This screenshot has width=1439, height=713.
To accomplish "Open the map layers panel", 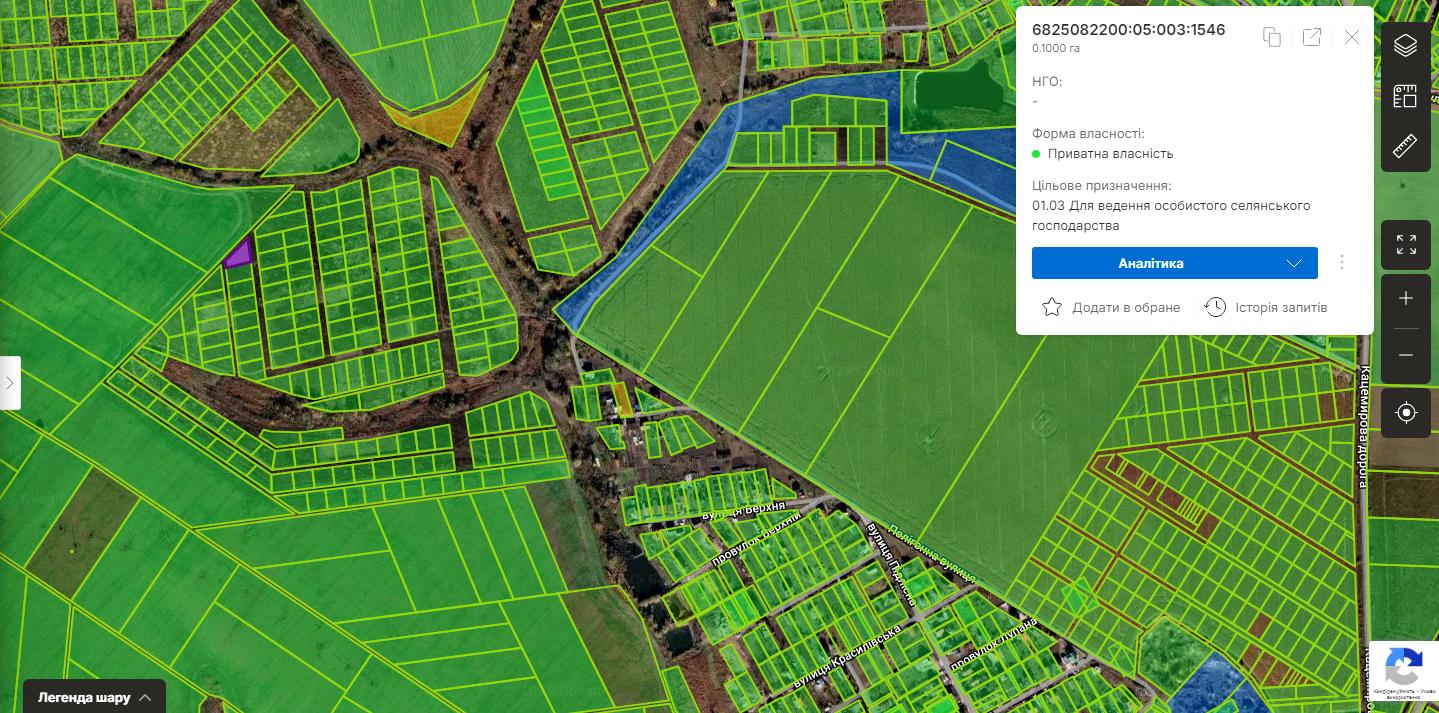I will click(x=1405, y=46).
